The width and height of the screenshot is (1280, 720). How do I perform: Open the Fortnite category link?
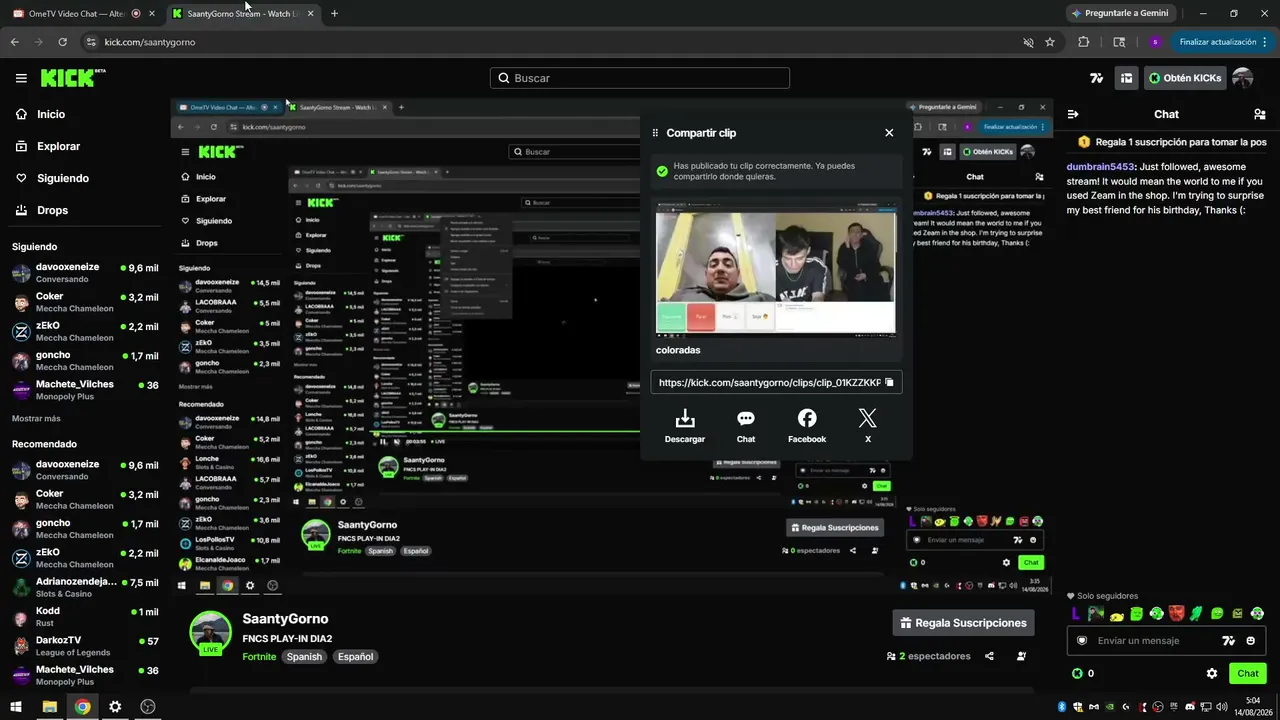[259, 657]
